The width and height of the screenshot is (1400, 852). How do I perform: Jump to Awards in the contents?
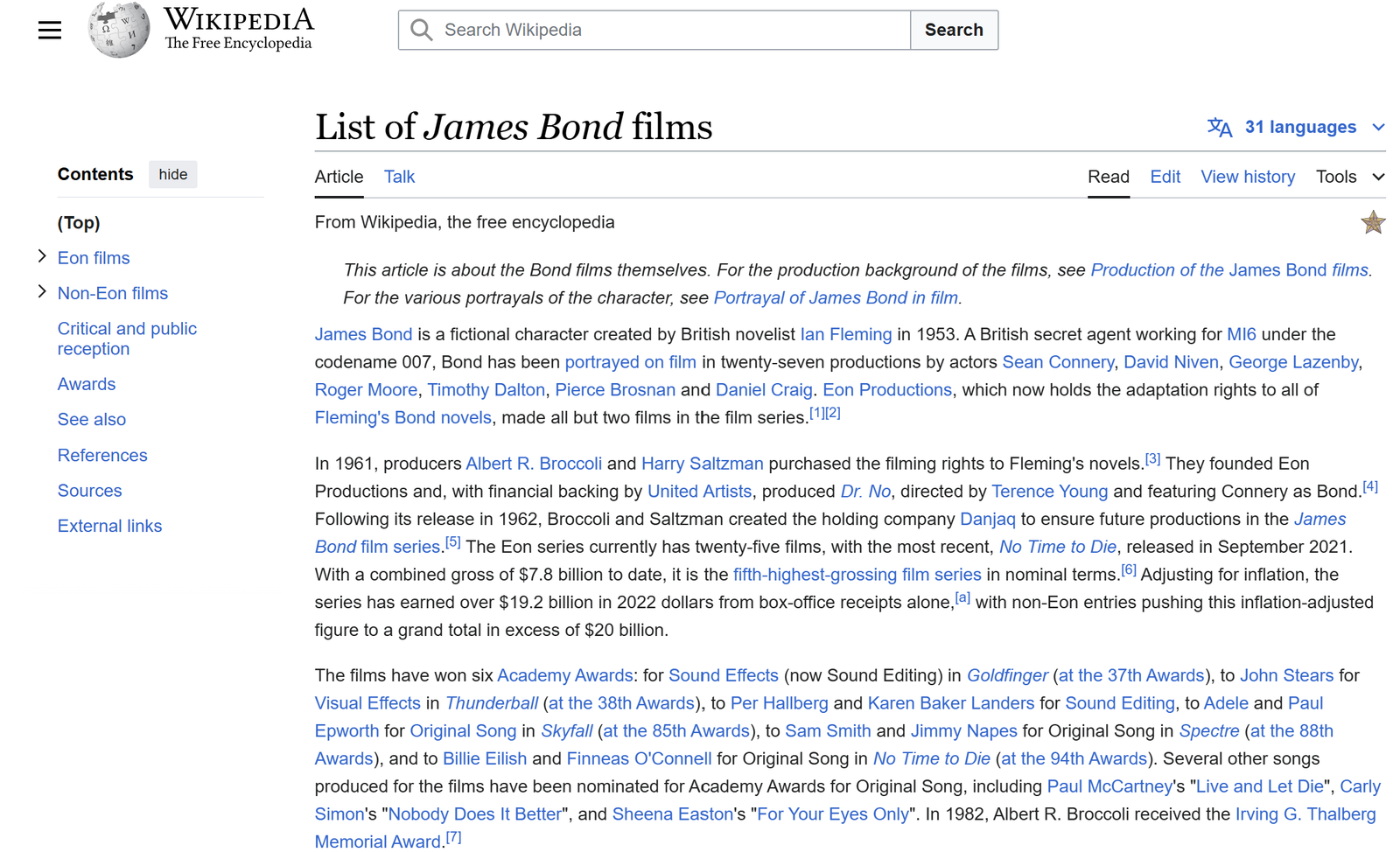coord(87,384)
